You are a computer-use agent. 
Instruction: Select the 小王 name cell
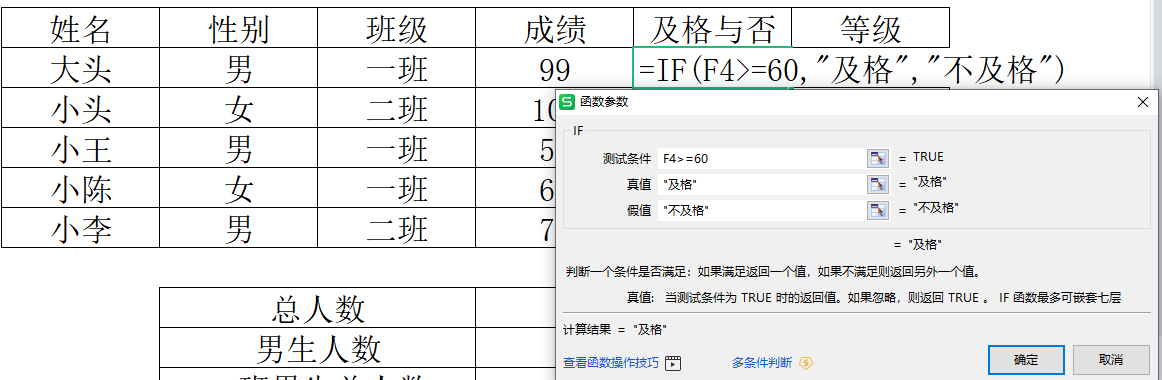click(x=80, y=148)
